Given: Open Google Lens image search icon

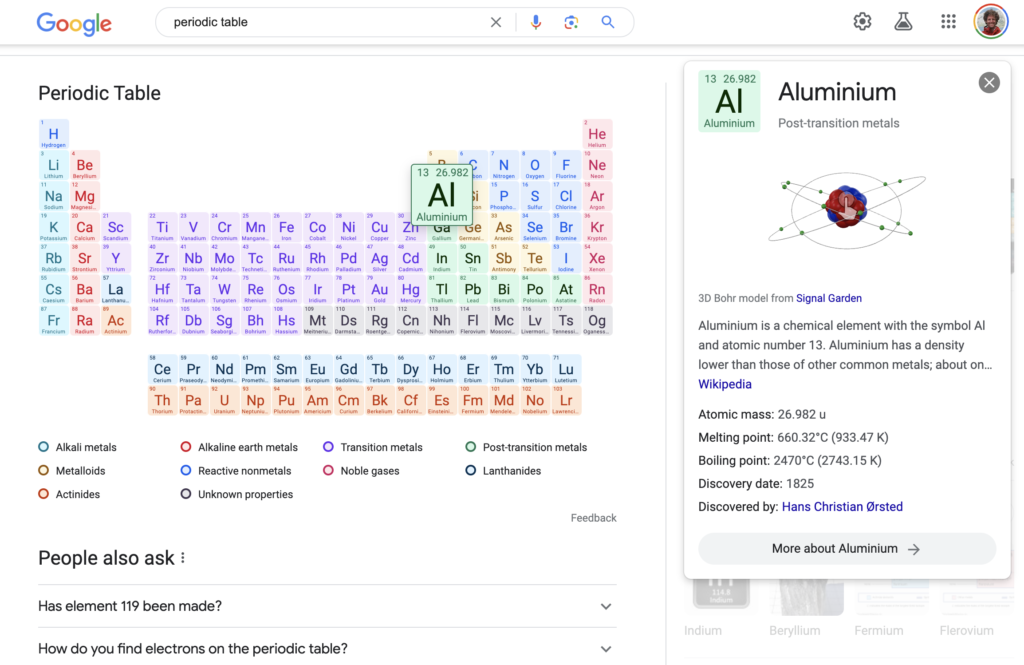Looking at the screenshot, I should [571, 22].
